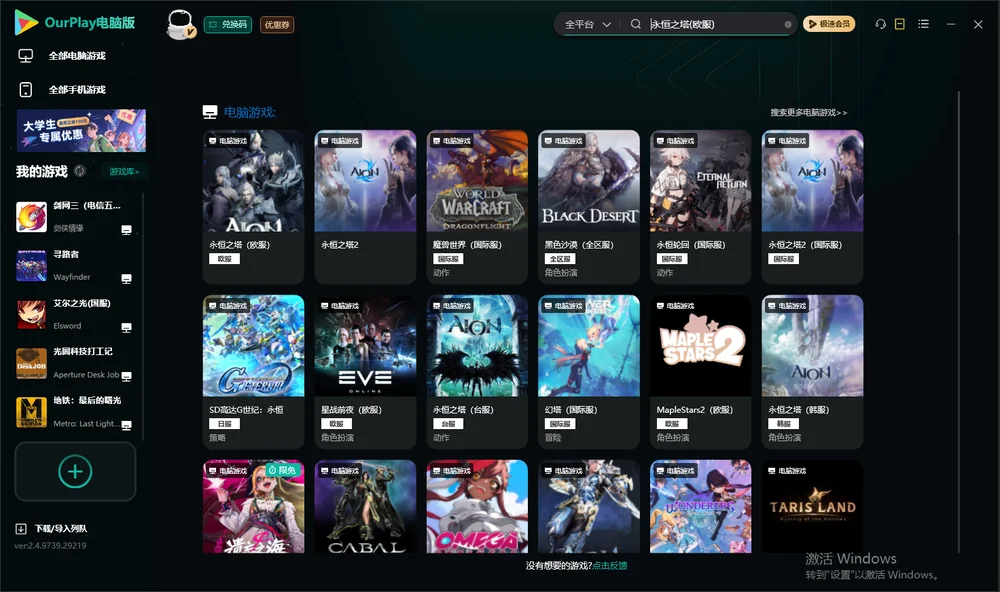The height and width of the screenshot is (592, 1000).
Task: Click the 点击反馈 feedback link
Action: pos(610,566)
